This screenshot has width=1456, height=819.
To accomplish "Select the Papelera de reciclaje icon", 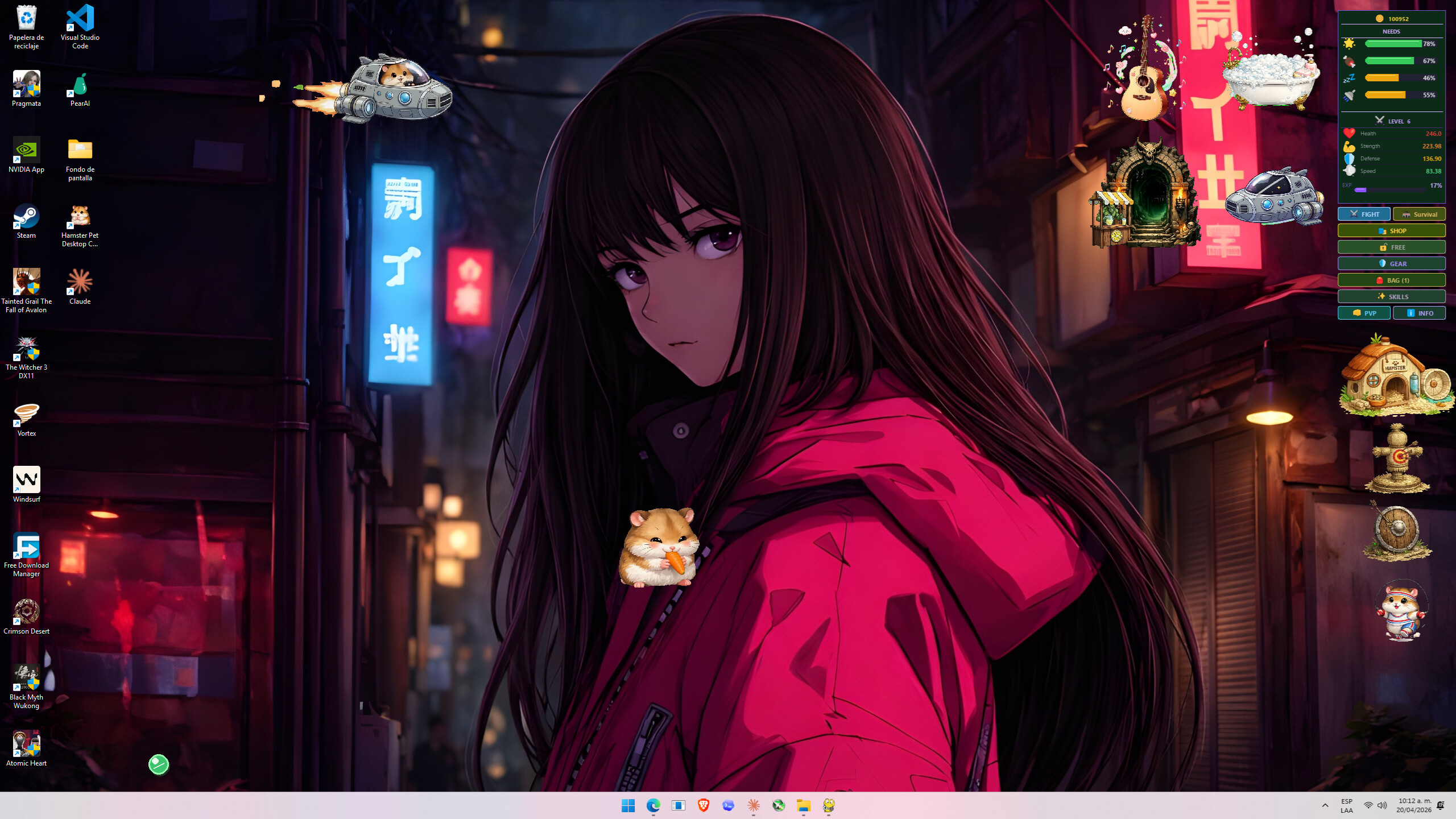I will [x=26, y=27].
